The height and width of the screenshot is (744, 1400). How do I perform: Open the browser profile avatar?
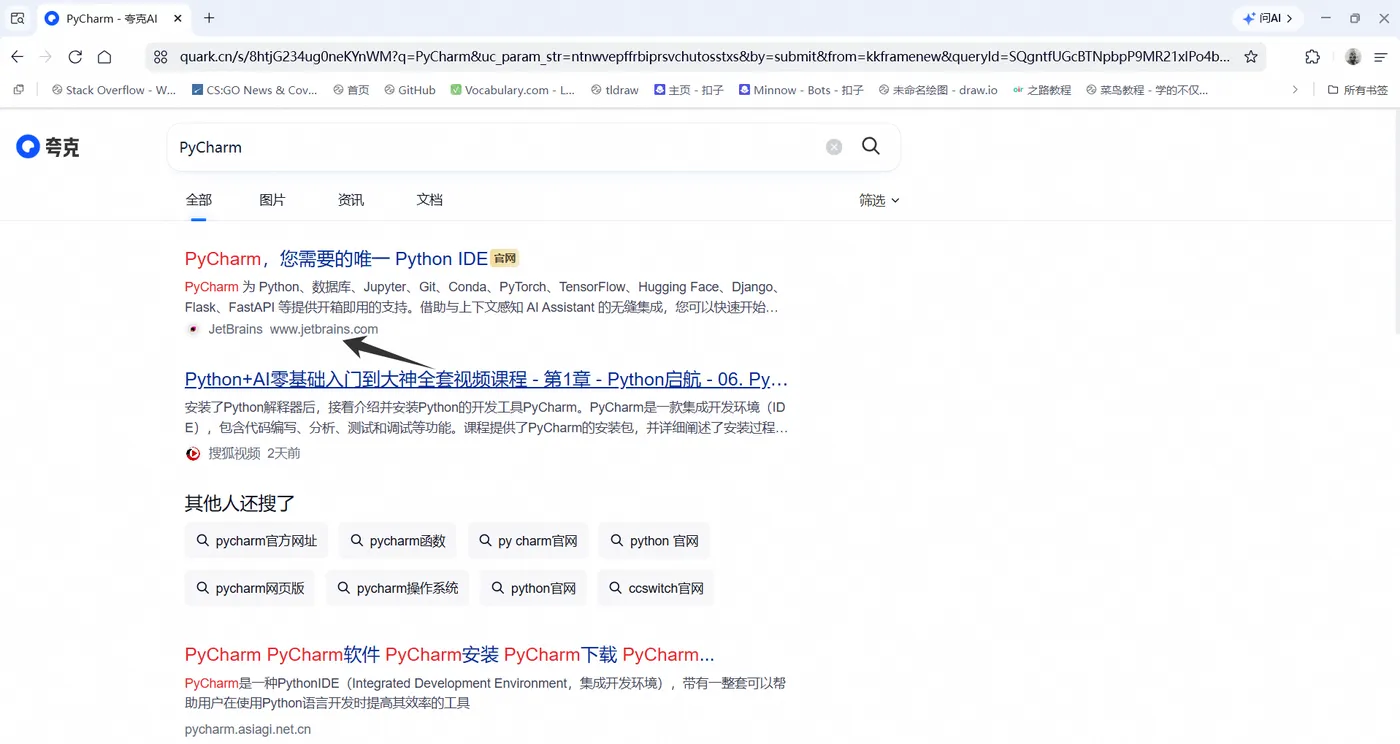coord(1352,57)
